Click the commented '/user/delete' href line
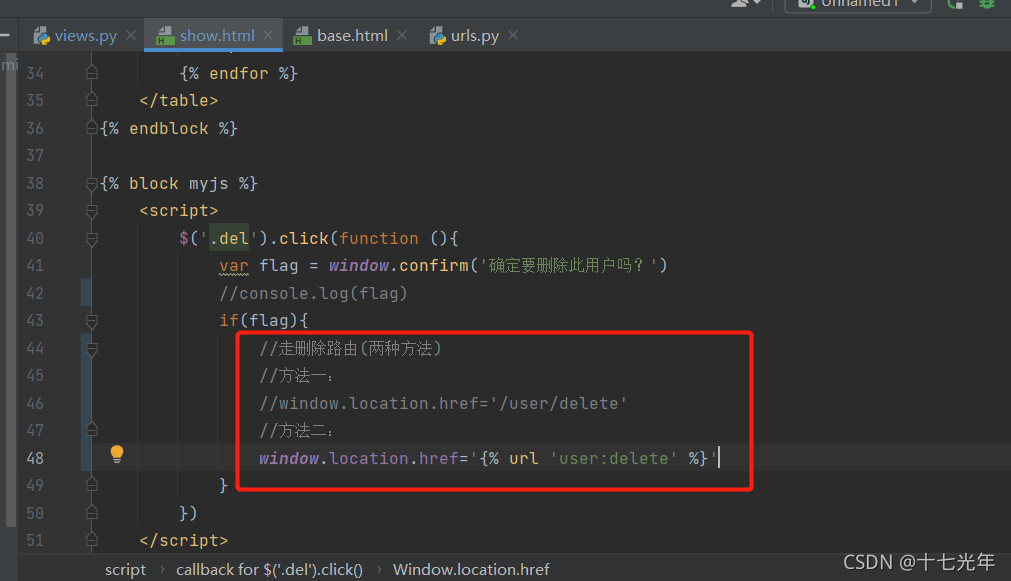 click(x=443, y=404)
